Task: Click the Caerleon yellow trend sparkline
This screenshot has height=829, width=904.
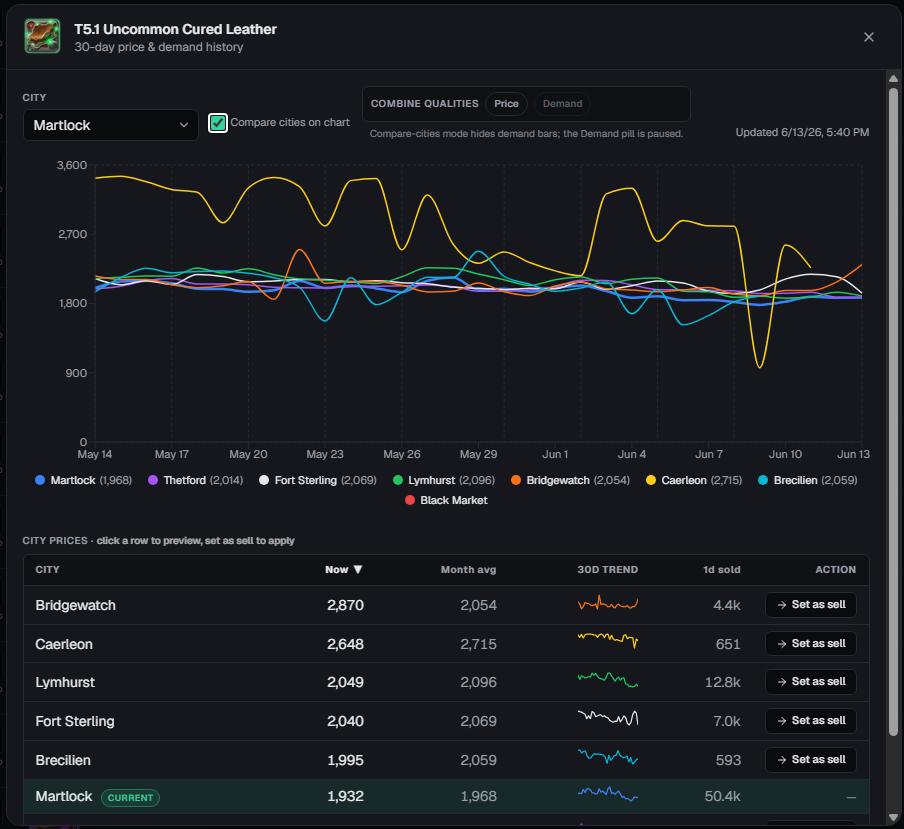Action: 608,640
